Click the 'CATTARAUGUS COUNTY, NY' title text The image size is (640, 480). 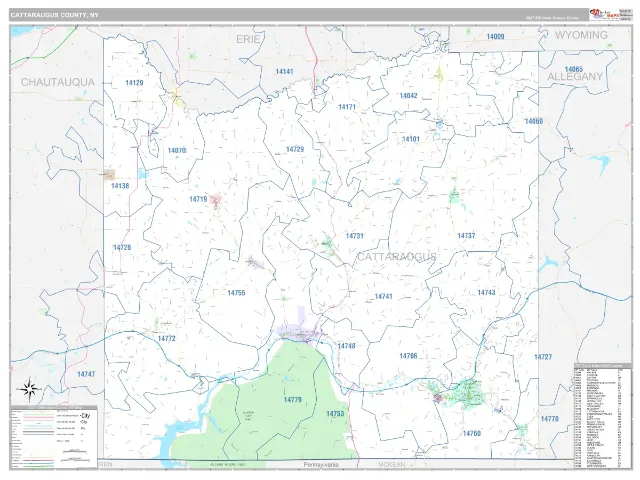click(54, 15)
